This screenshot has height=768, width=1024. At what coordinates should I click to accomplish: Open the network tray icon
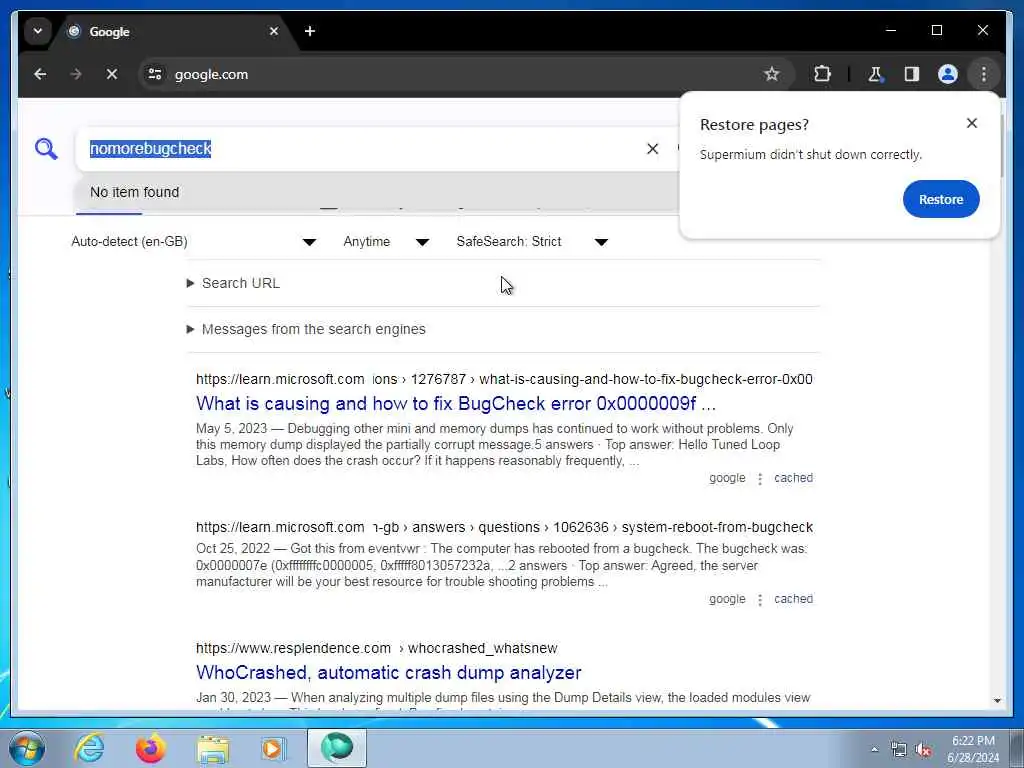pos(899,750)
